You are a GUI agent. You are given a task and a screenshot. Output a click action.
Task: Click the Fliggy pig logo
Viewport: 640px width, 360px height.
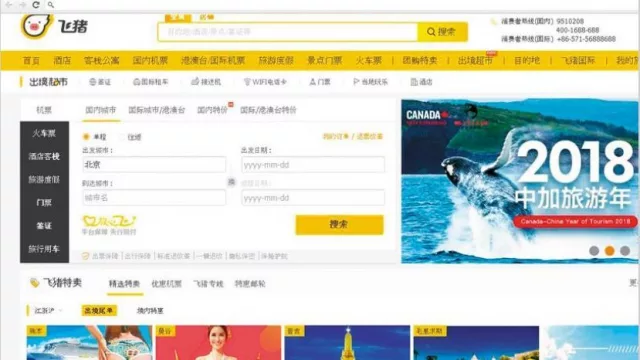pyautogui.click(x=37, y=26)
